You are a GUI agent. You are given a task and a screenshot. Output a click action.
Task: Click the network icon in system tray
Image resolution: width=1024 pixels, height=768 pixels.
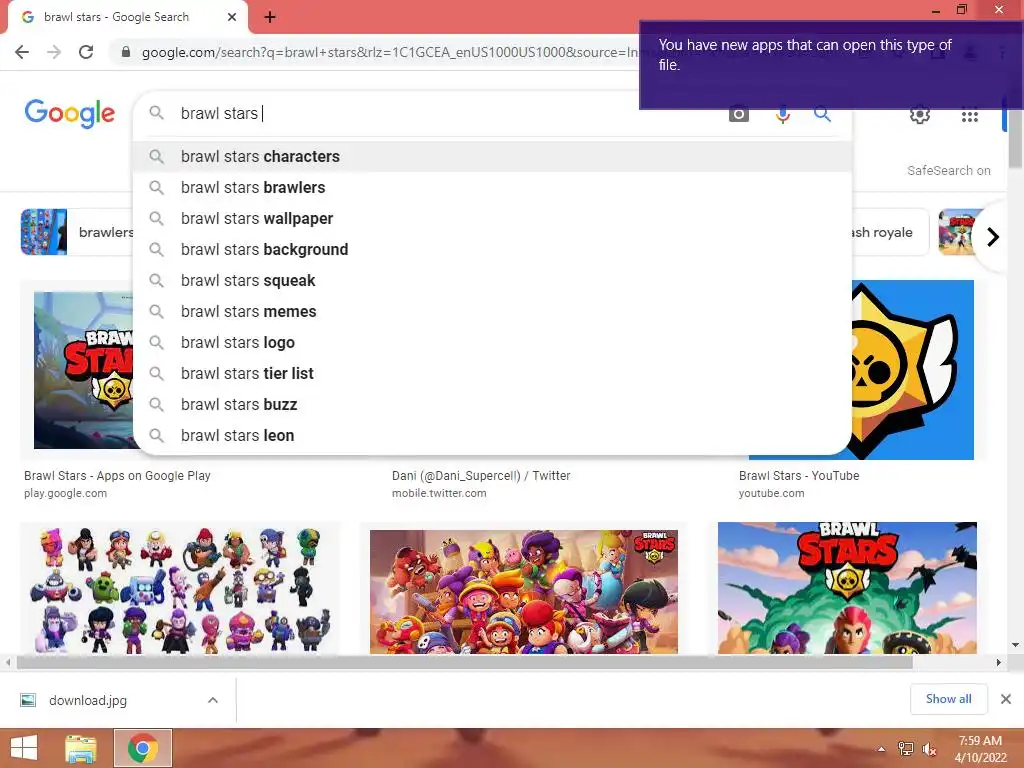coord(906,749)
